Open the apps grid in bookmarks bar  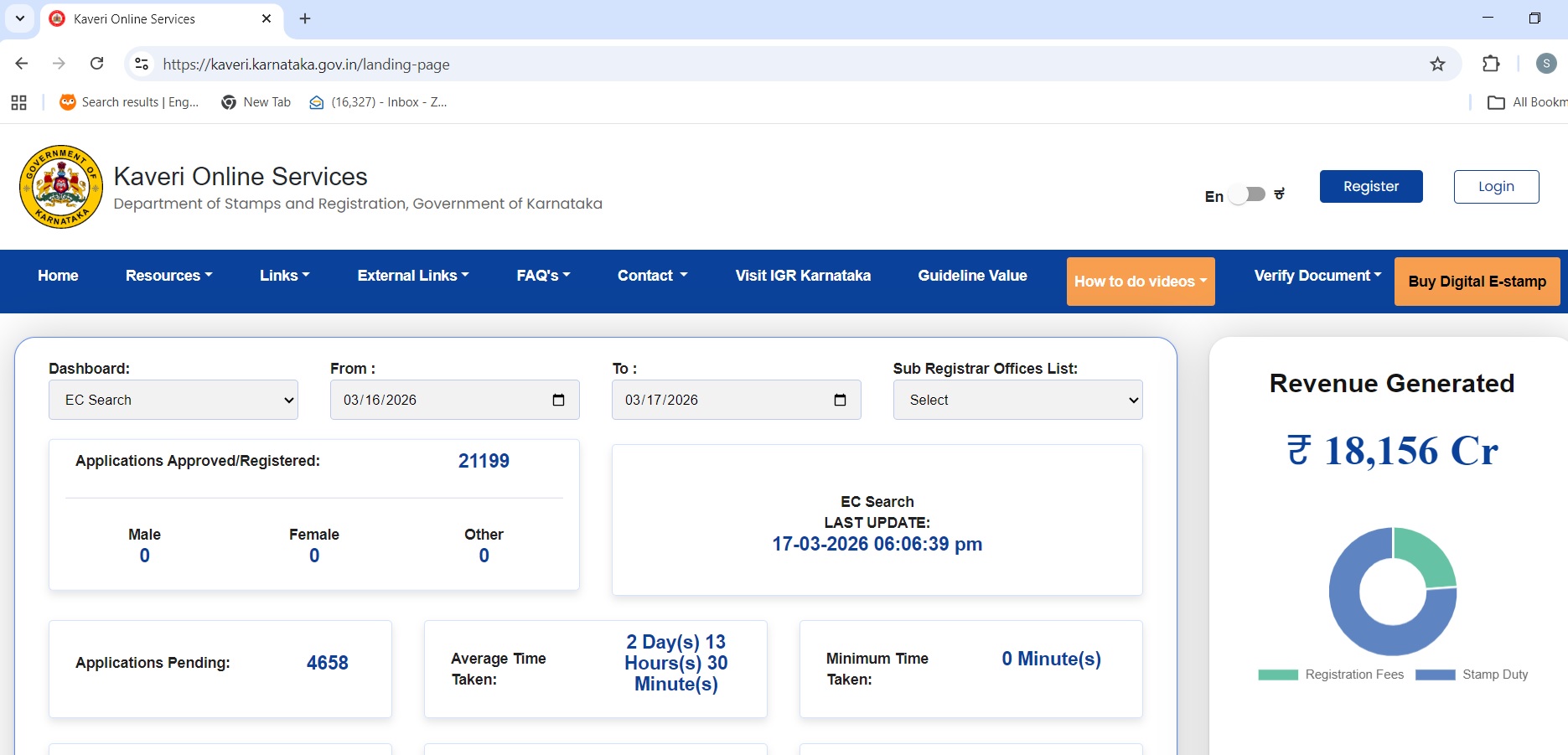coord(18,102)
